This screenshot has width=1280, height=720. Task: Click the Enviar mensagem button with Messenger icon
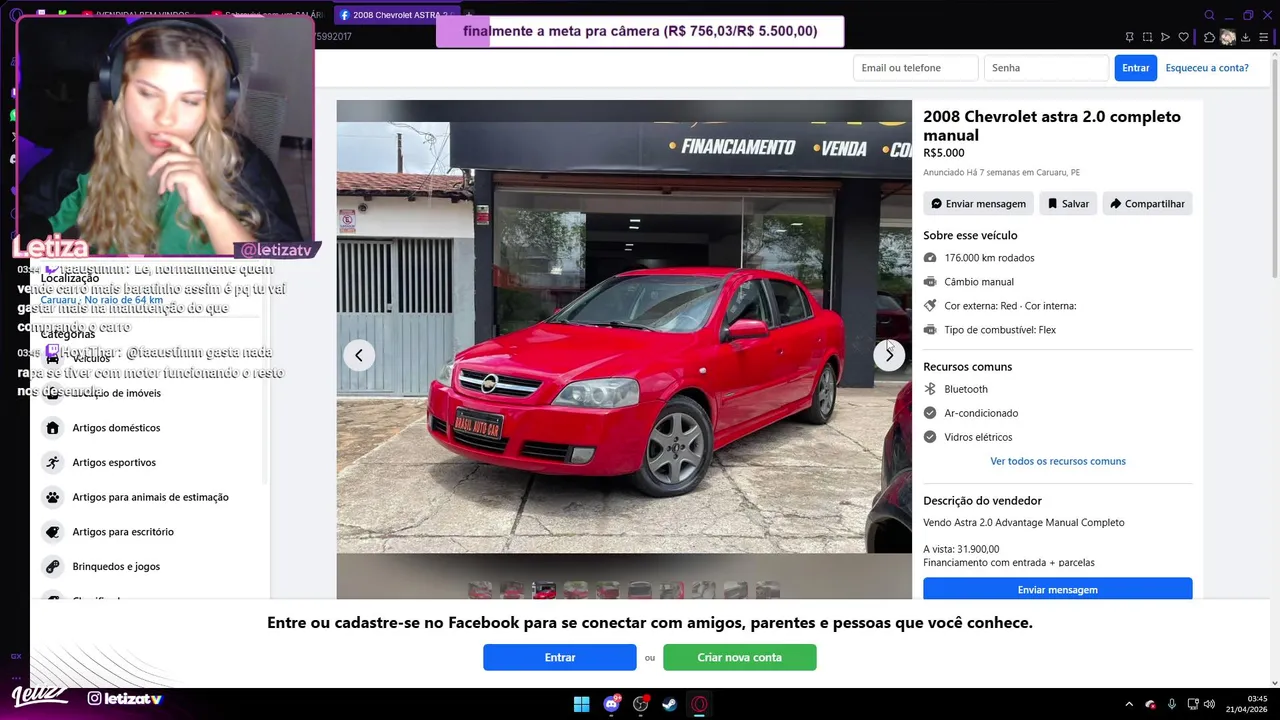click(978, 204)
